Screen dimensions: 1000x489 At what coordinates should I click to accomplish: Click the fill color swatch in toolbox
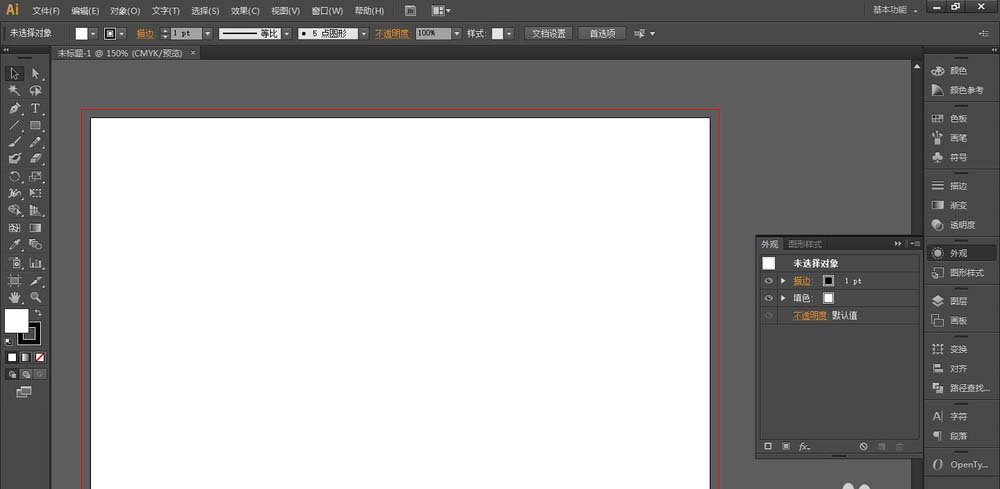[16, 321]
